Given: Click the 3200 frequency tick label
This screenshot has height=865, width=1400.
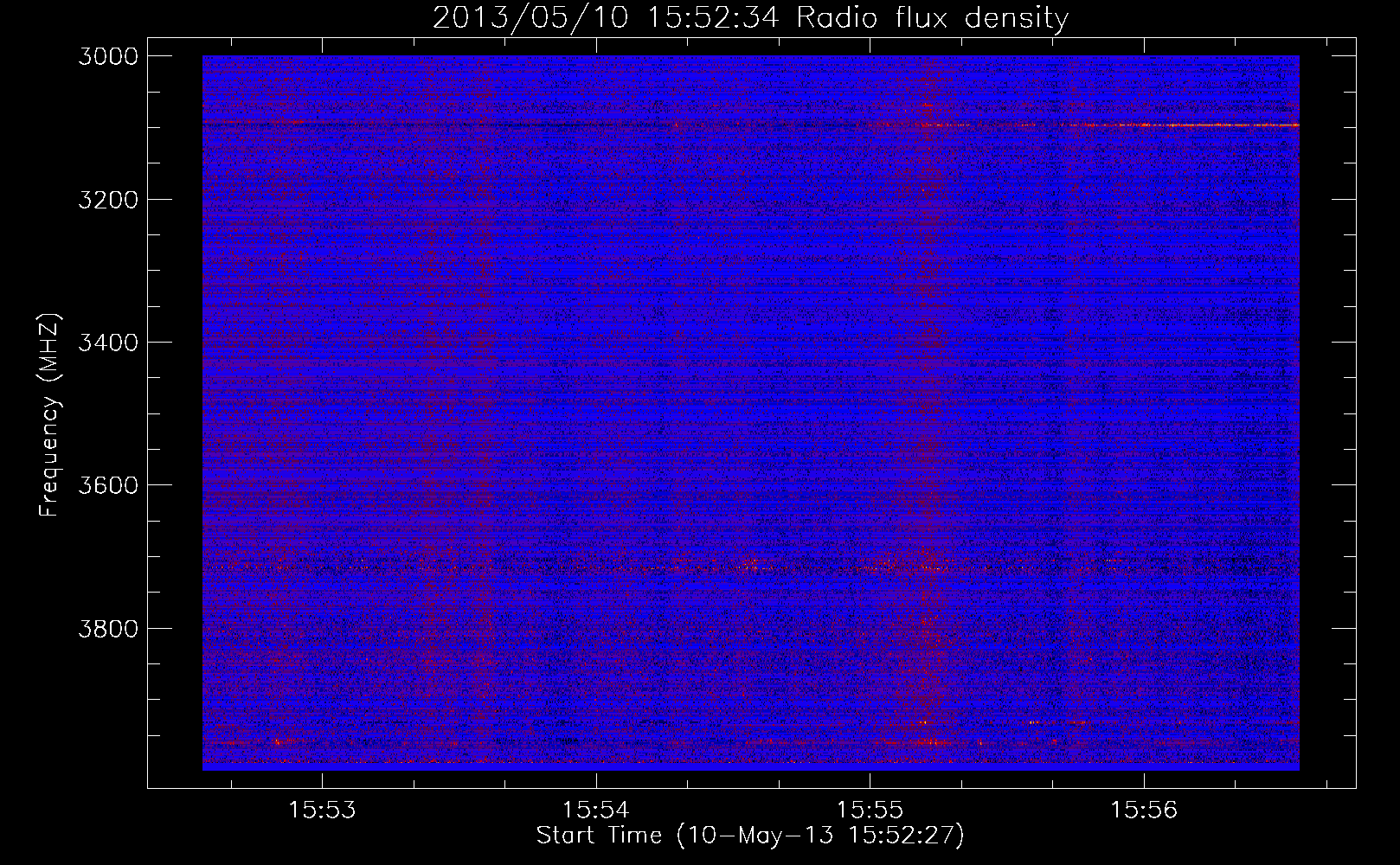Looking at the screenshot, I should click(x=108, y=200).
